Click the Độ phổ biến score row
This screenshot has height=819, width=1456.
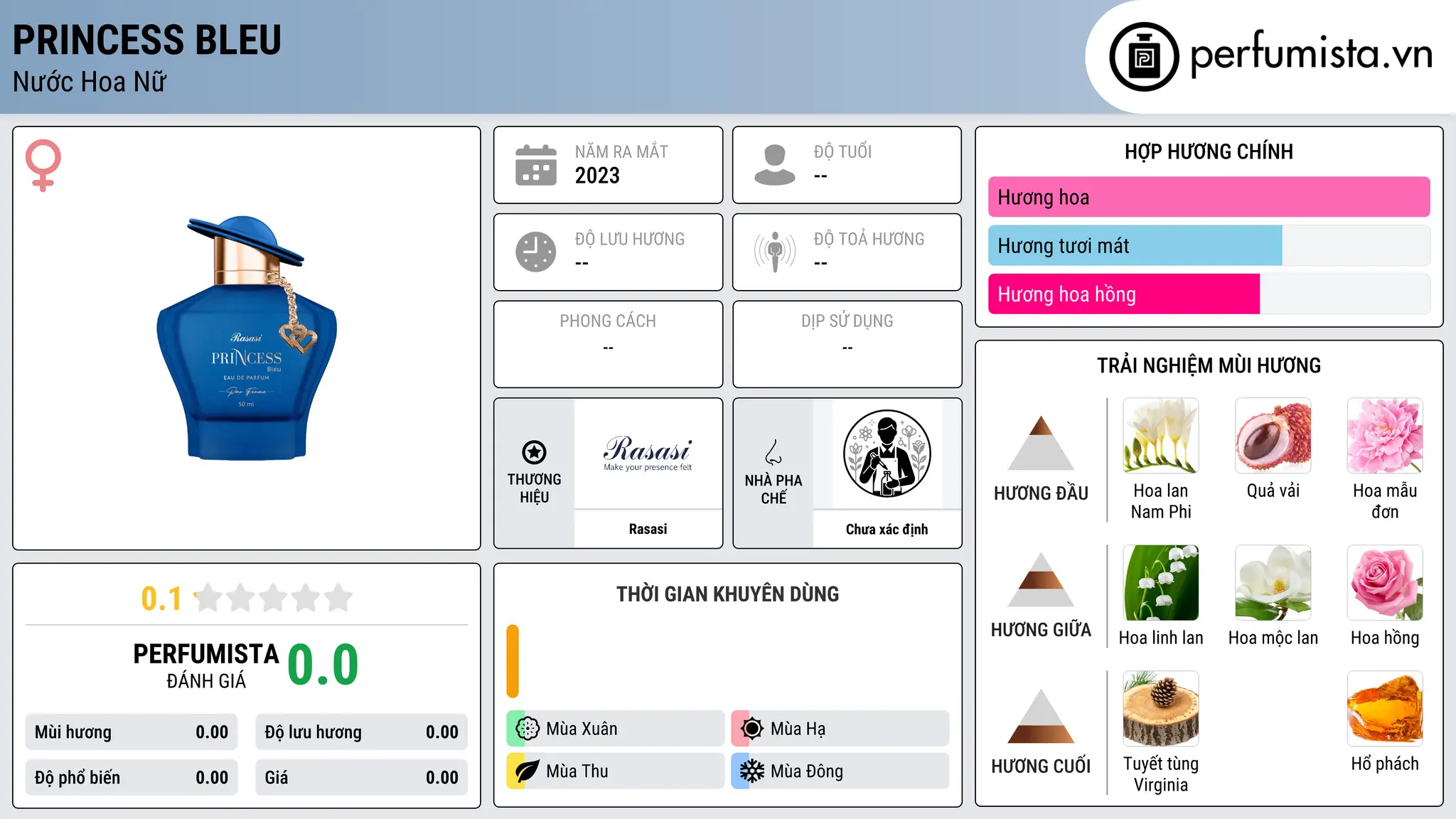[x=132, y=778]
